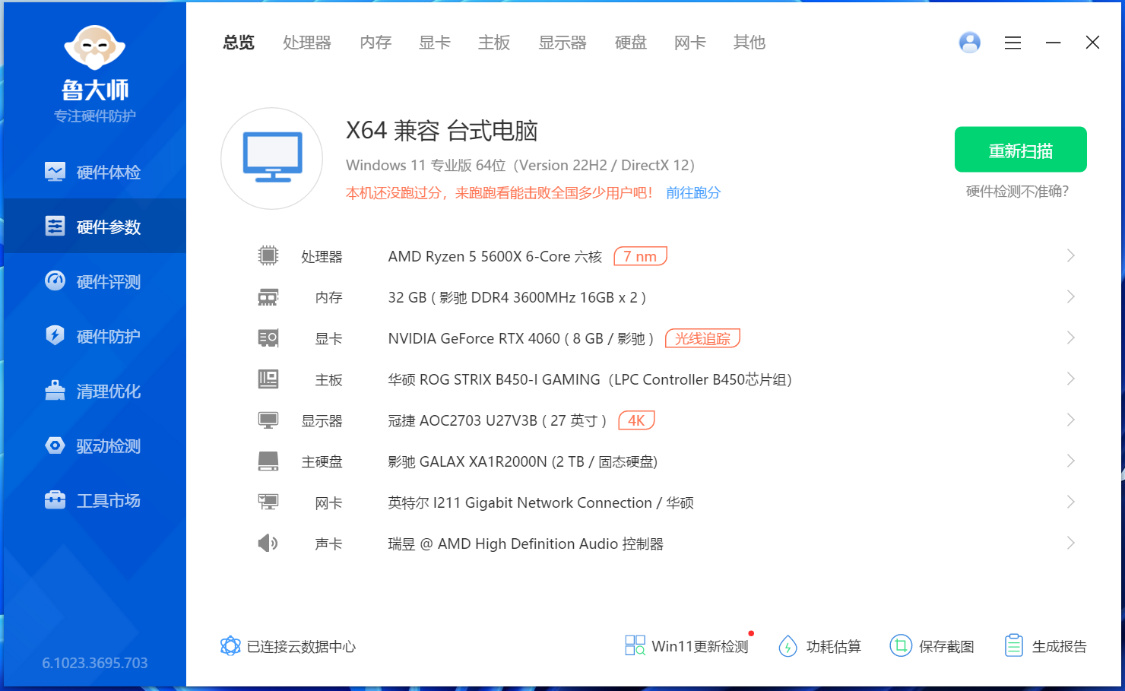Click the processor chip icon

(x=268, y=255)
